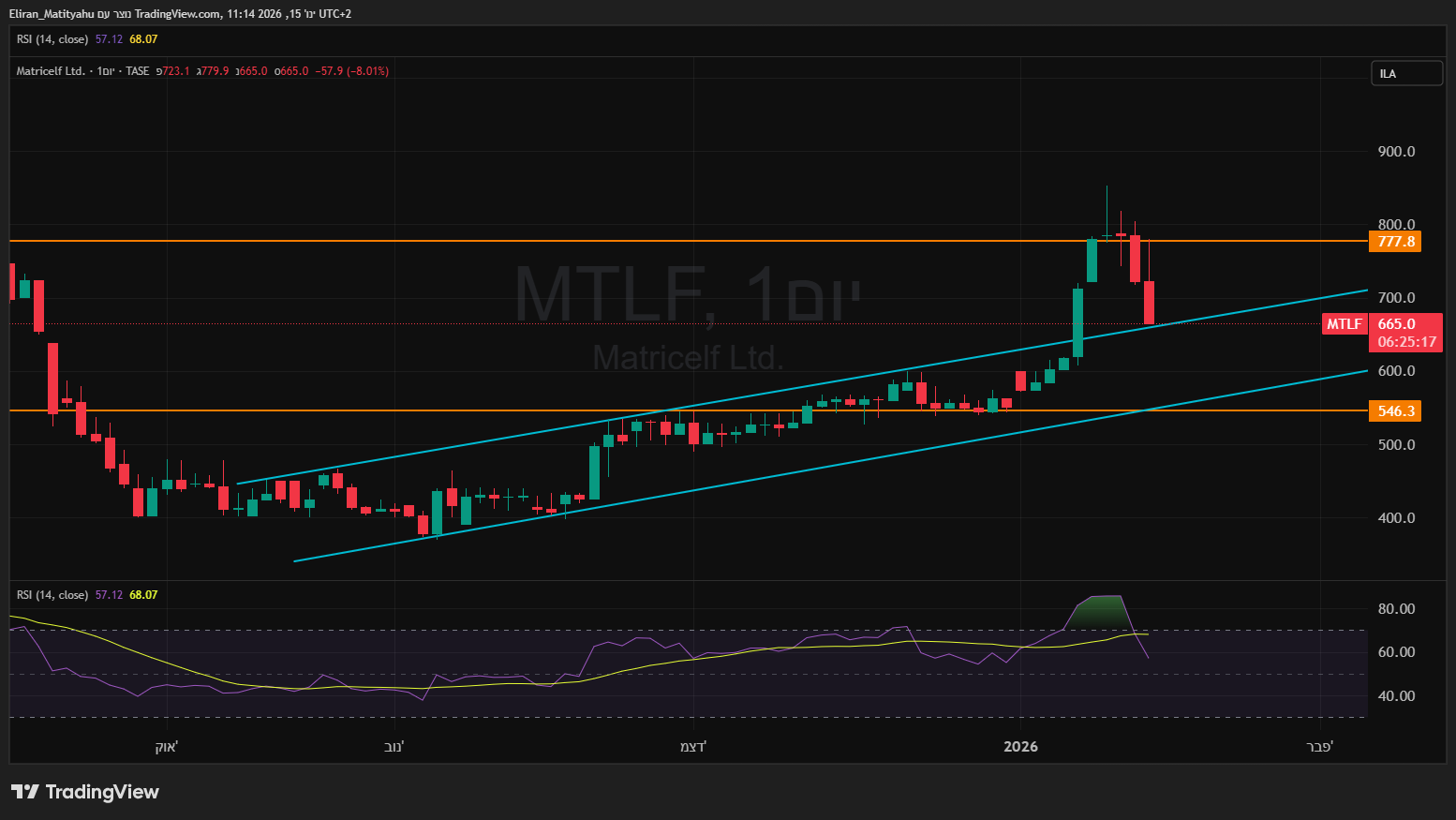Click the TradingView.com text in header
The width and height of the screenshot is (1456, 820).
178,14
